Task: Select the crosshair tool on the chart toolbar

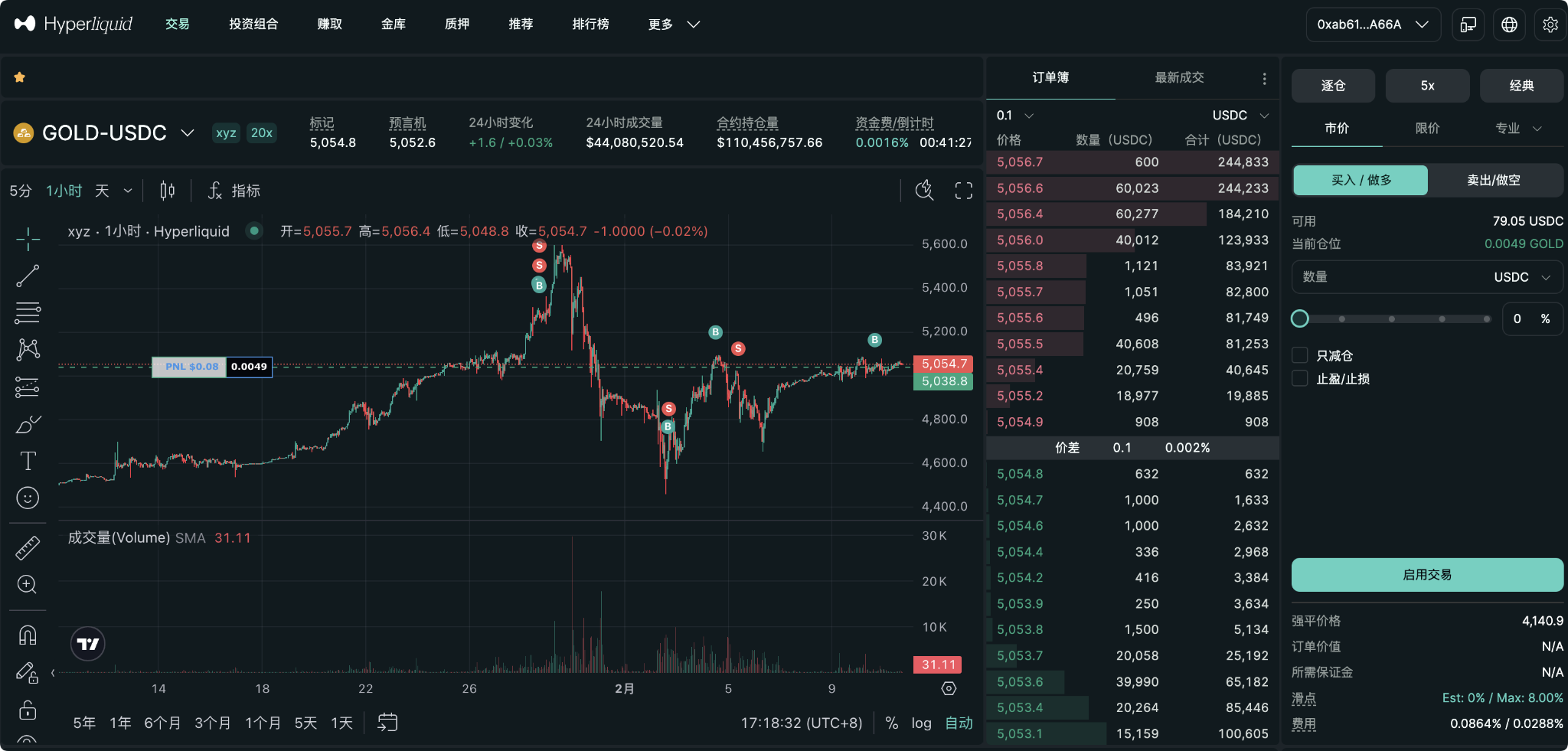Action: (28, 239)
